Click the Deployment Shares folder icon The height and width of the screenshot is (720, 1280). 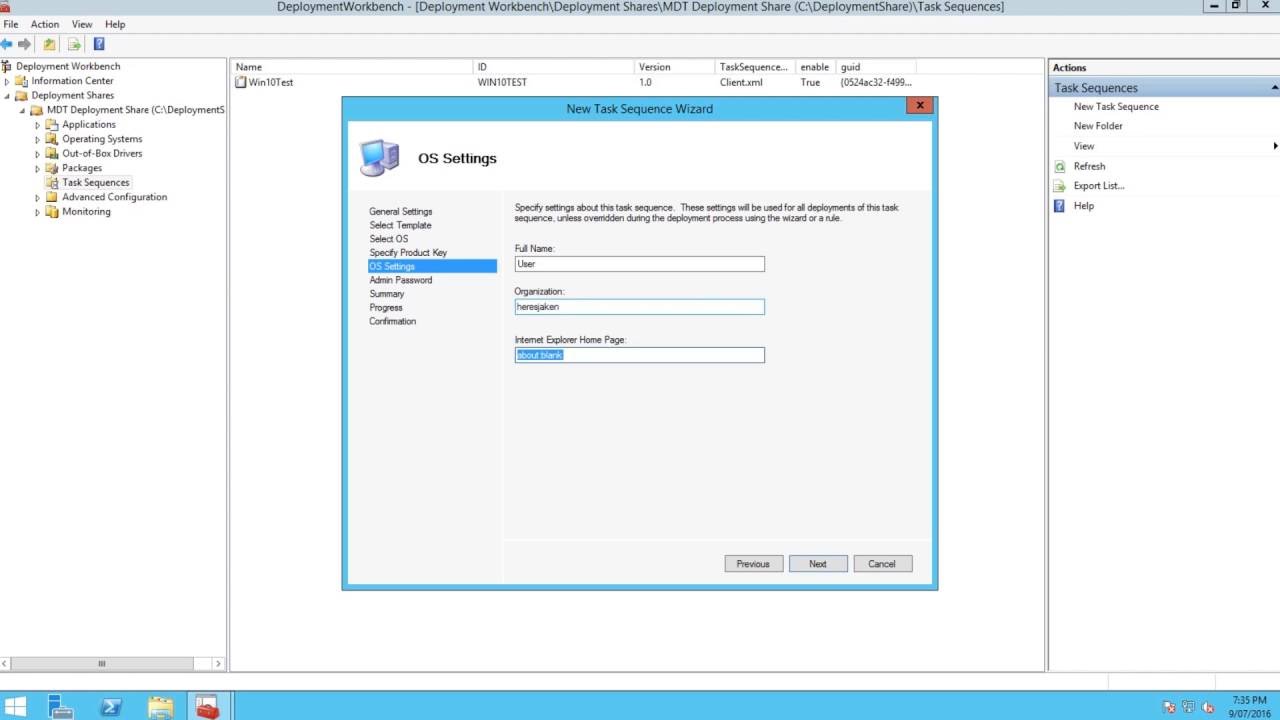[22, 95]
